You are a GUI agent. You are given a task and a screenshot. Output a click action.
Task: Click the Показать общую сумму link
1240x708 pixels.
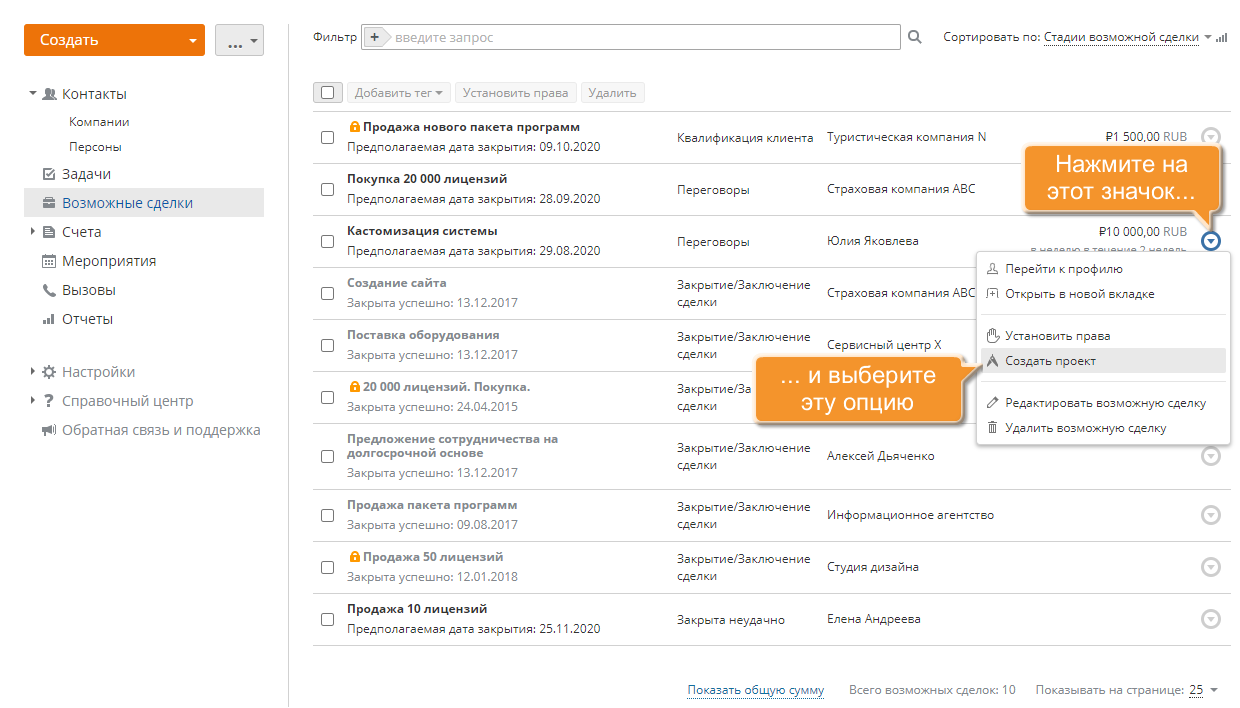click(x=756, y=690)
